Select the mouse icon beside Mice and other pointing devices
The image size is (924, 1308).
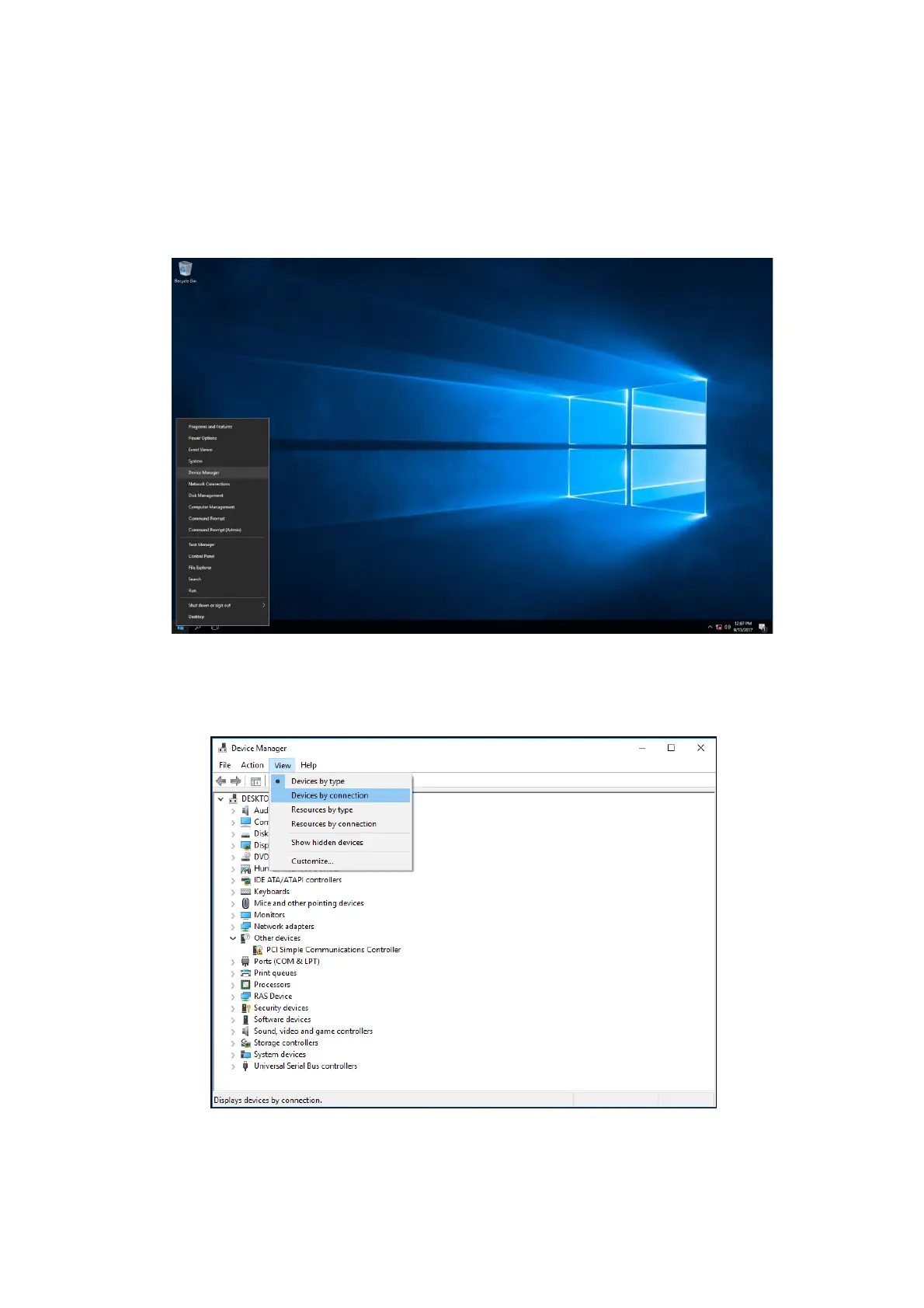(245, 903)
